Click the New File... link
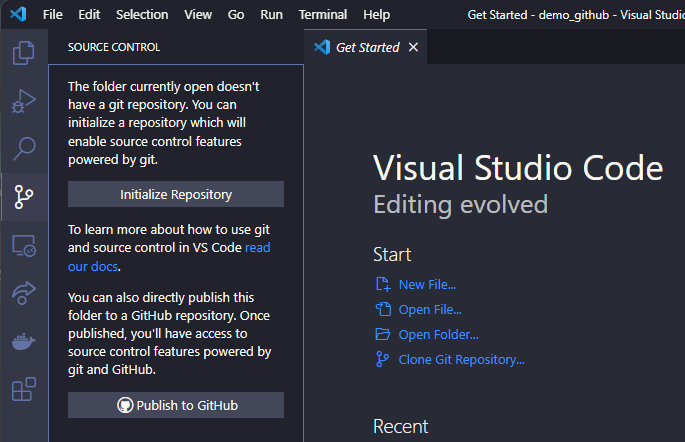The height and width of the screenshot is (442, 685). pos(427,284)
